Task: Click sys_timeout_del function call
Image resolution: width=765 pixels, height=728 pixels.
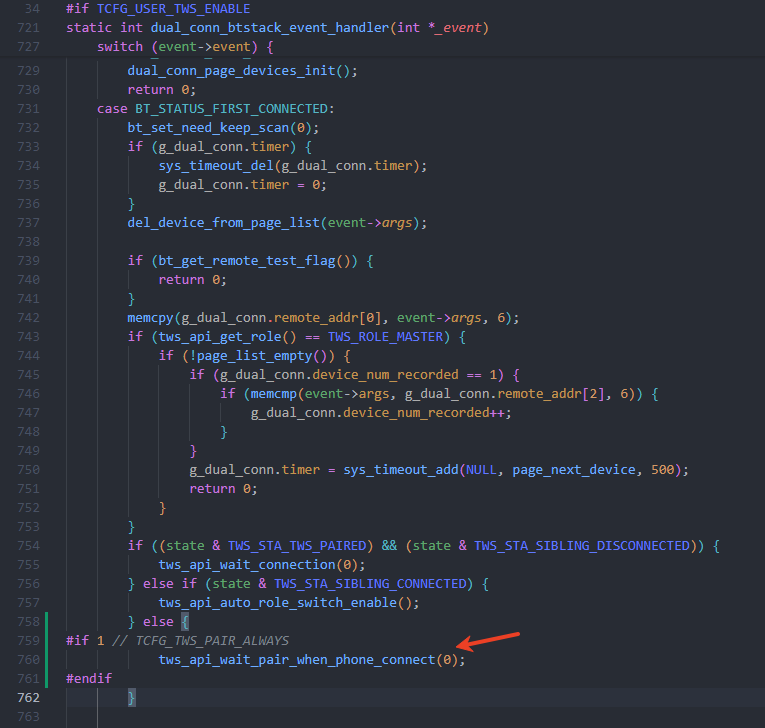Action: point(216,166)
